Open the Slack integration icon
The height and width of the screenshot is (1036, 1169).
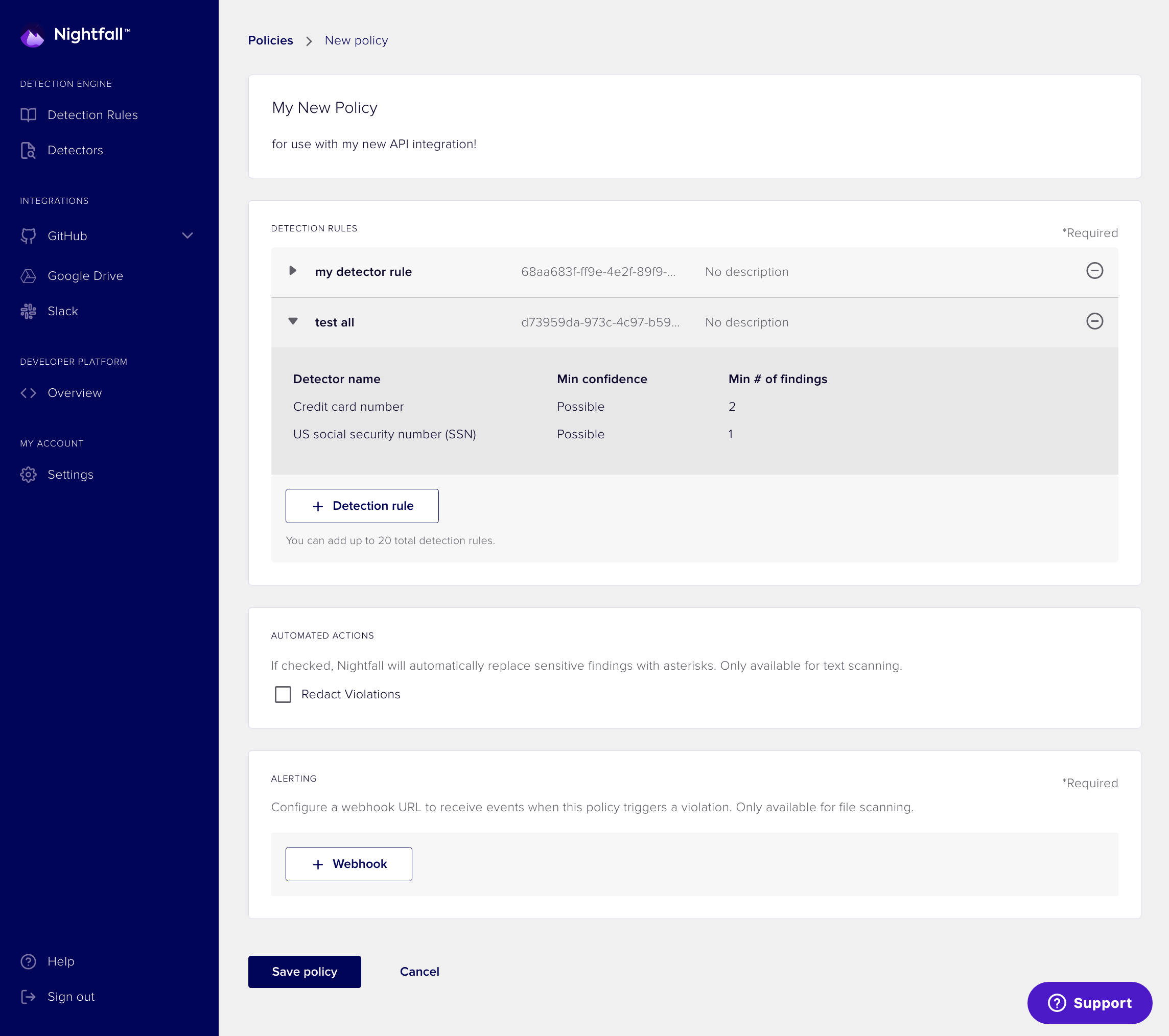click(28, 311)
